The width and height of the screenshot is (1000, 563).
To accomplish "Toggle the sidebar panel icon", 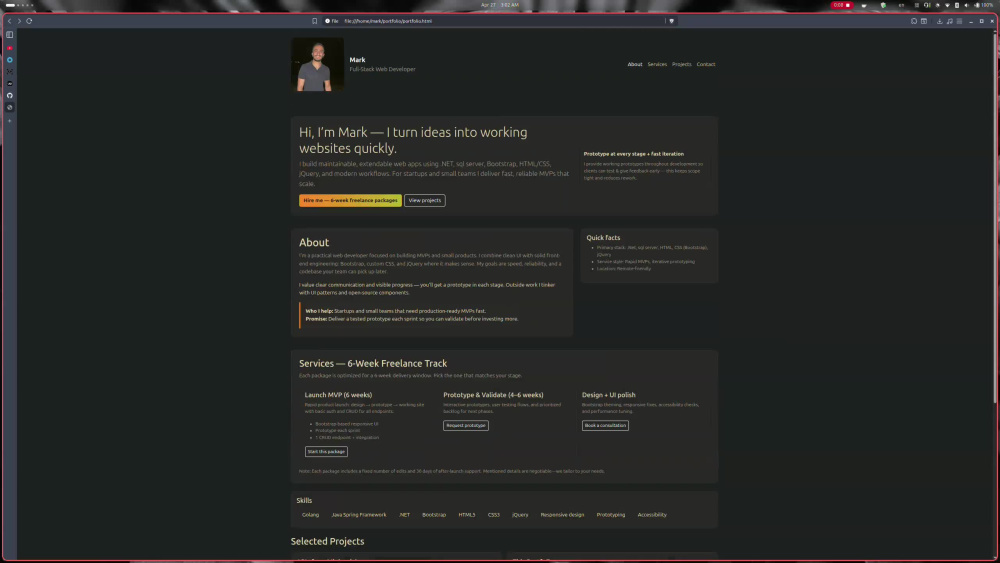I will [10, 35].
